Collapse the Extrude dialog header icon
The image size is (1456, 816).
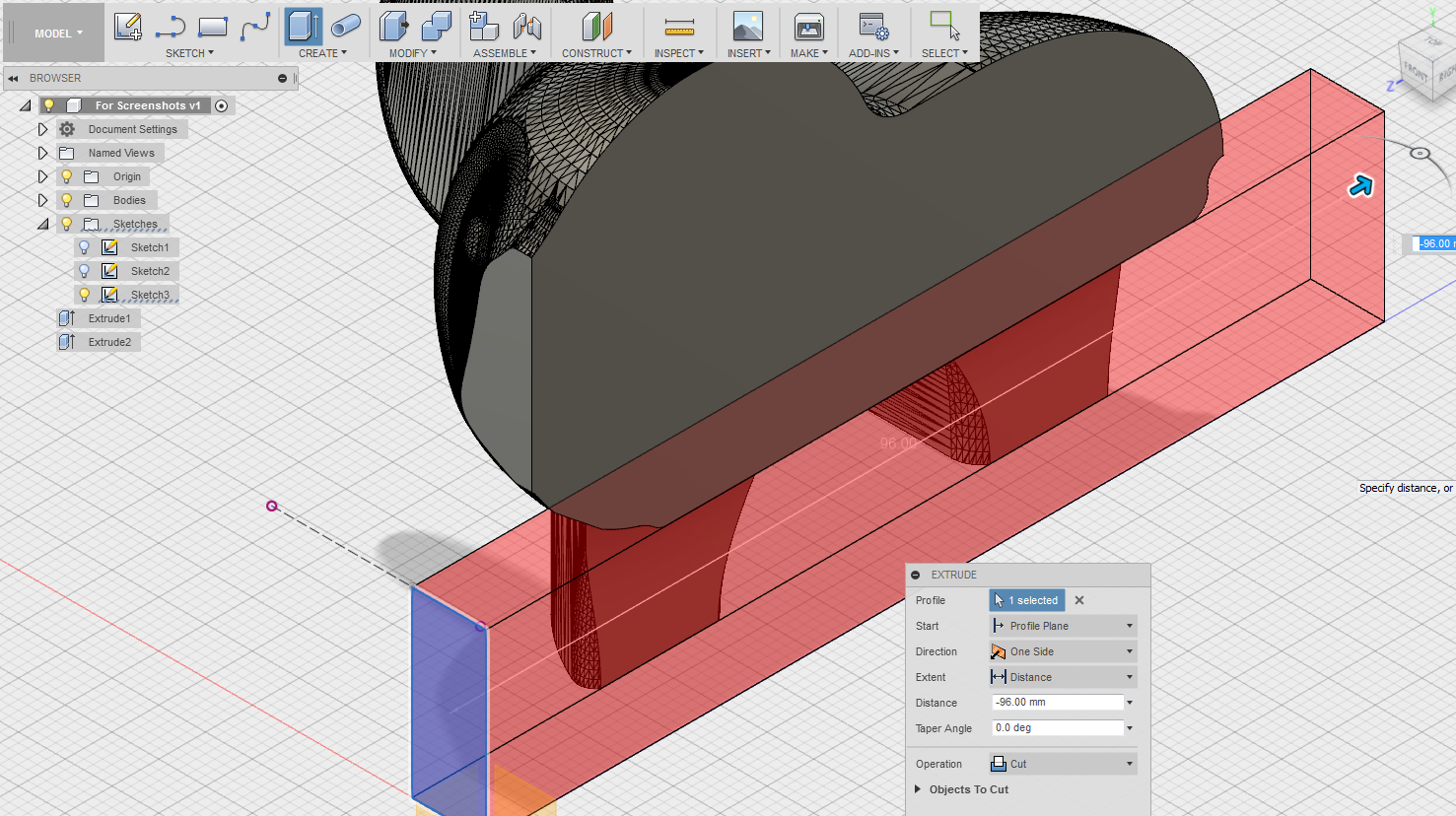point(916,575)
